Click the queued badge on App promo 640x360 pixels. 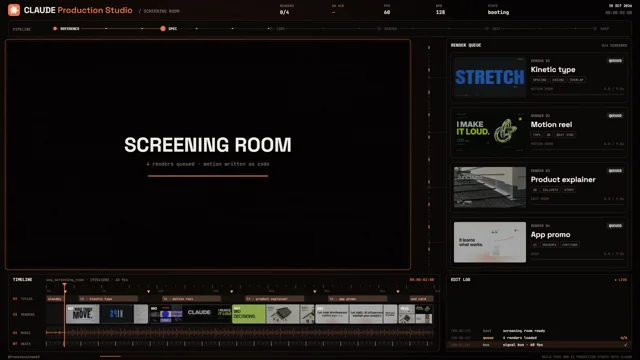coord(615,226)
